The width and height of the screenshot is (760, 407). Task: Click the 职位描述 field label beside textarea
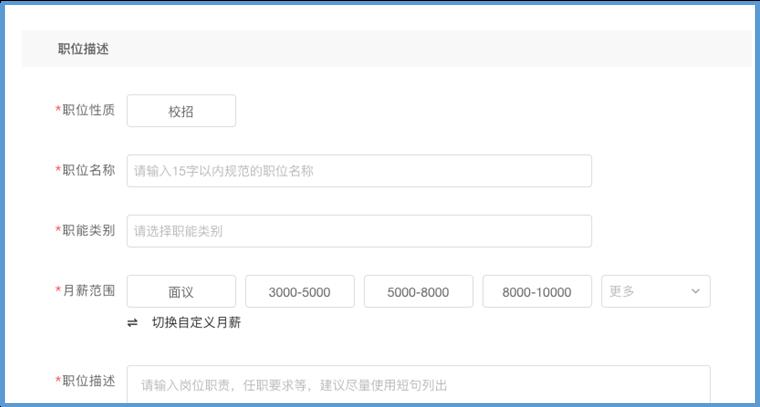[89, 381]
